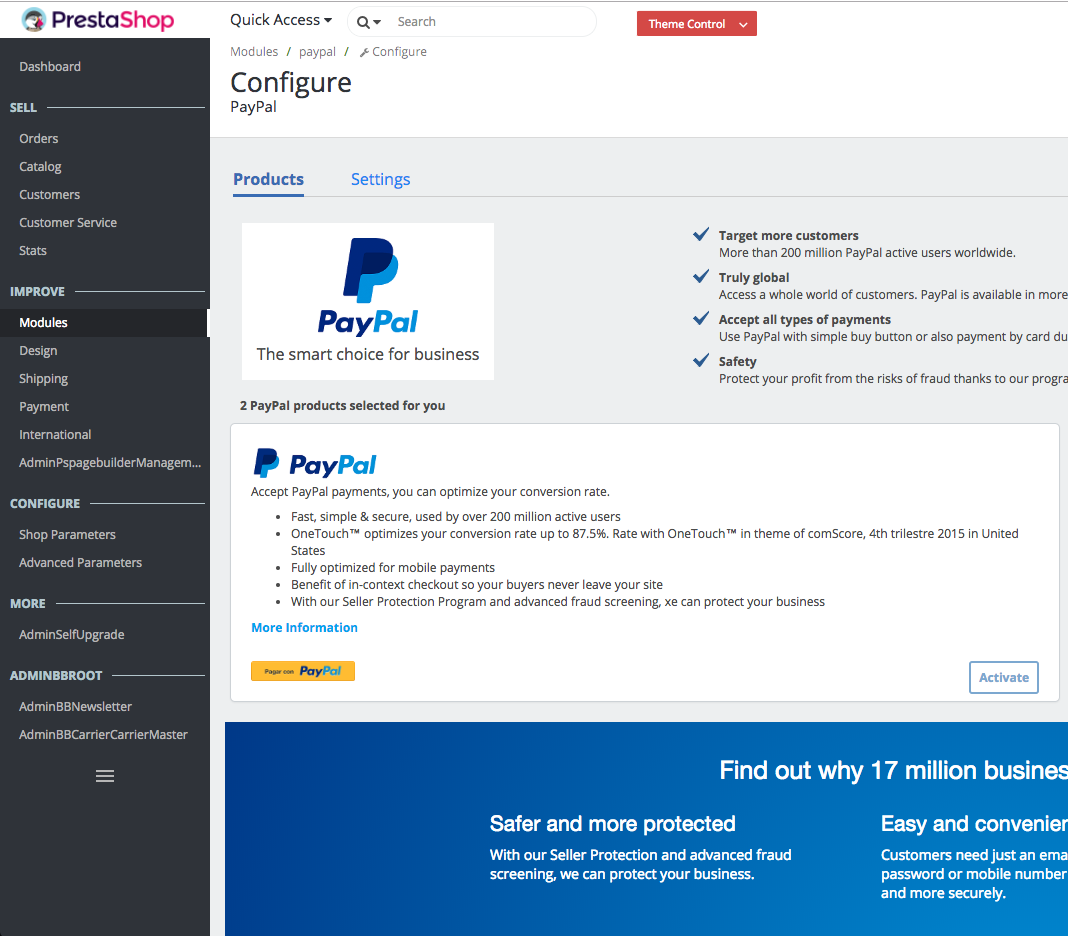Click 'Safer and more protected' banner heading
Screen dimensions: 1068x936
click(612, 824)
